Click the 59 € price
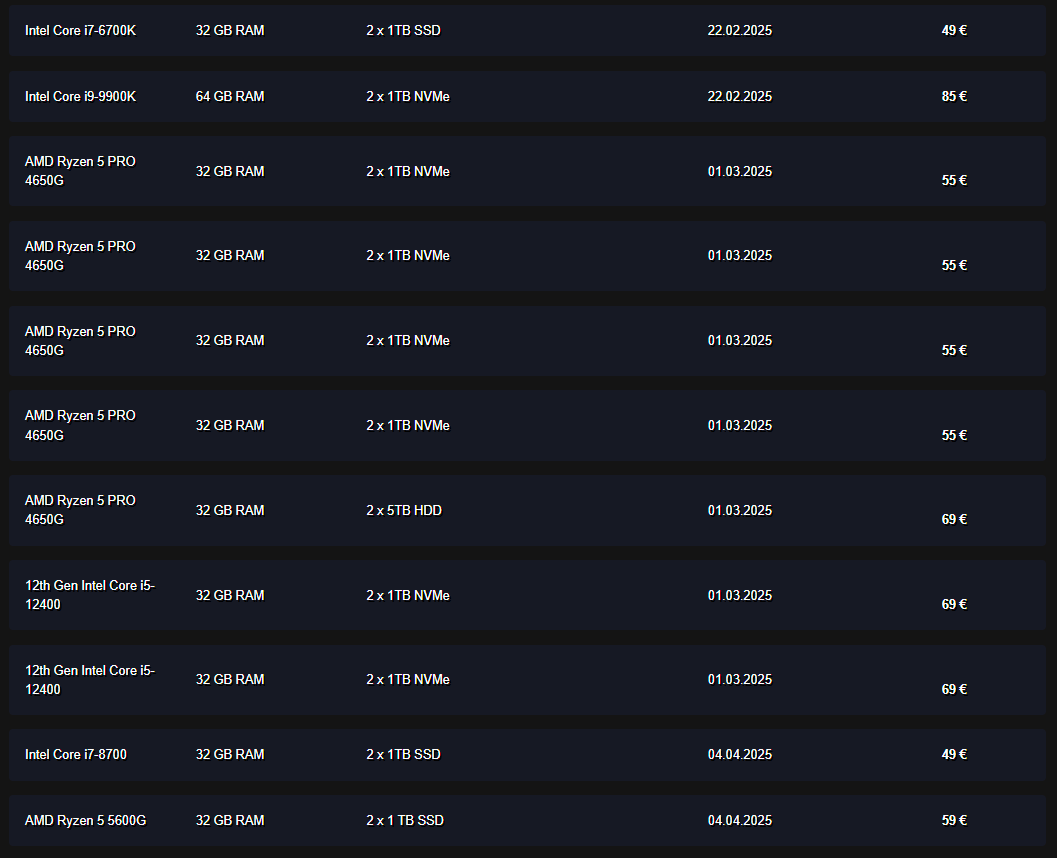1057x858 pixels. pyautogui.click(x=954, y=821)
